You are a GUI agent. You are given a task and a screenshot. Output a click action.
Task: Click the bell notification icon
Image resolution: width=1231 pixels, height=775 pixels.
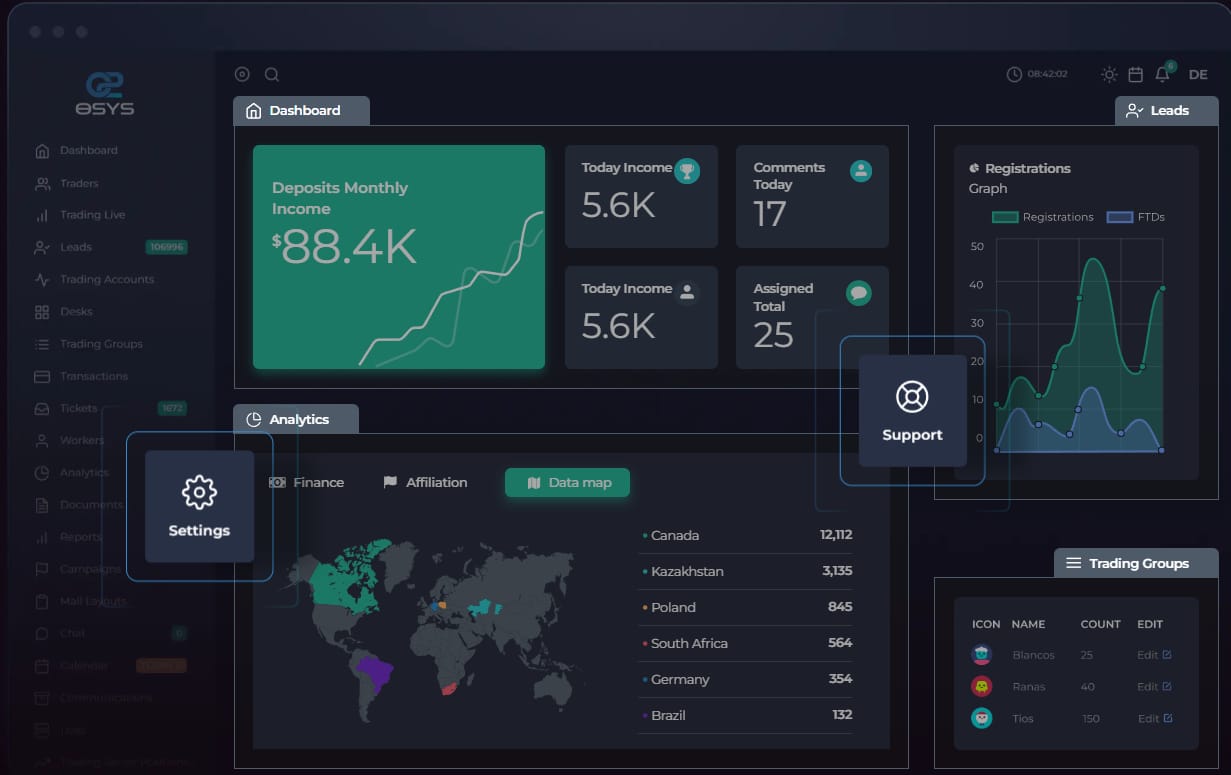pos(1161,73)
